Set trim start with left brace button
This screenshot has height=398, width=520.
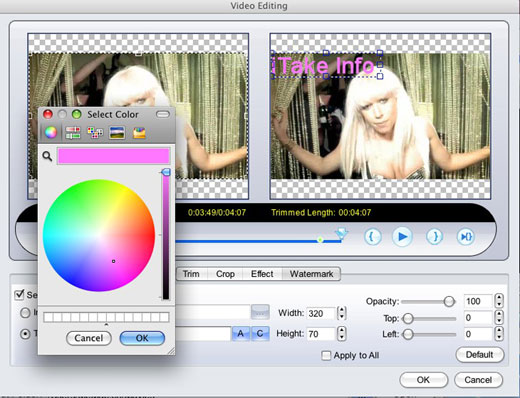pos(372,237)
